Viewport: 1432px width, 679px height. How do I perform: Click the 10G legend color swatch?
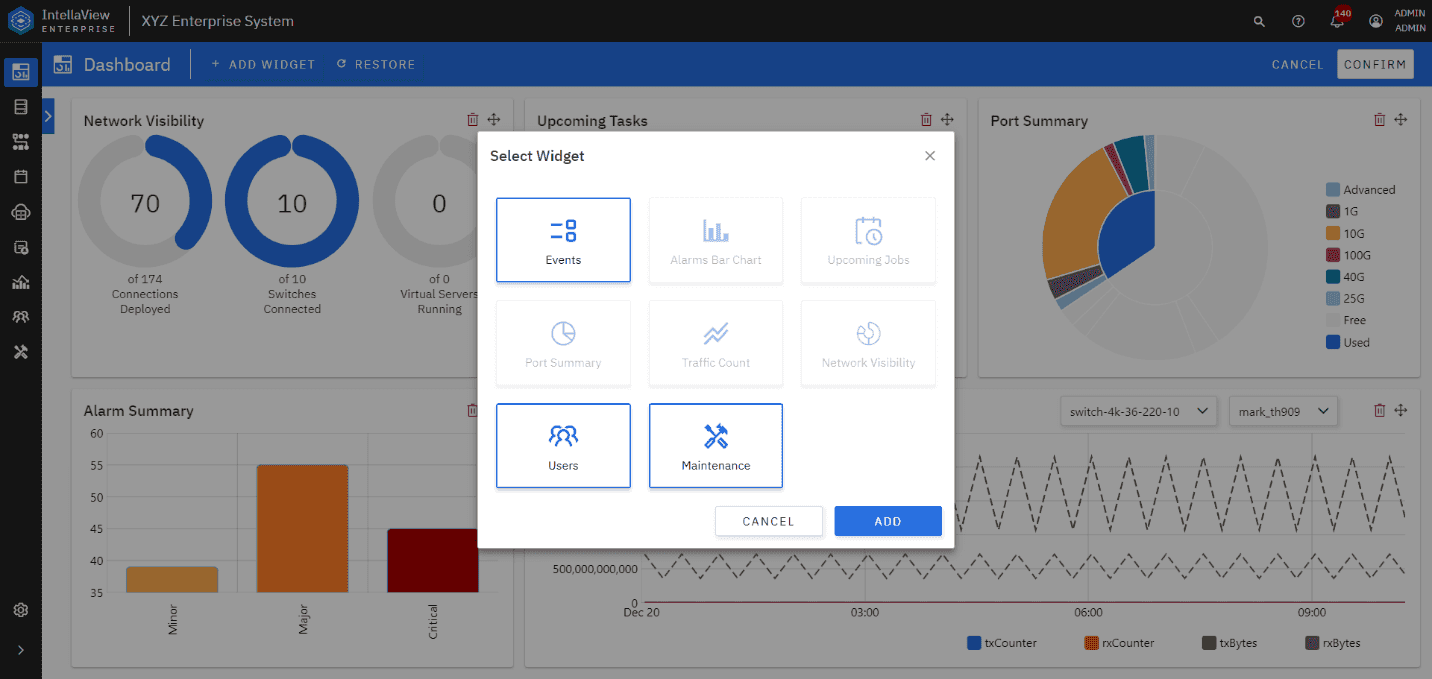click(x=1332, y=233)
